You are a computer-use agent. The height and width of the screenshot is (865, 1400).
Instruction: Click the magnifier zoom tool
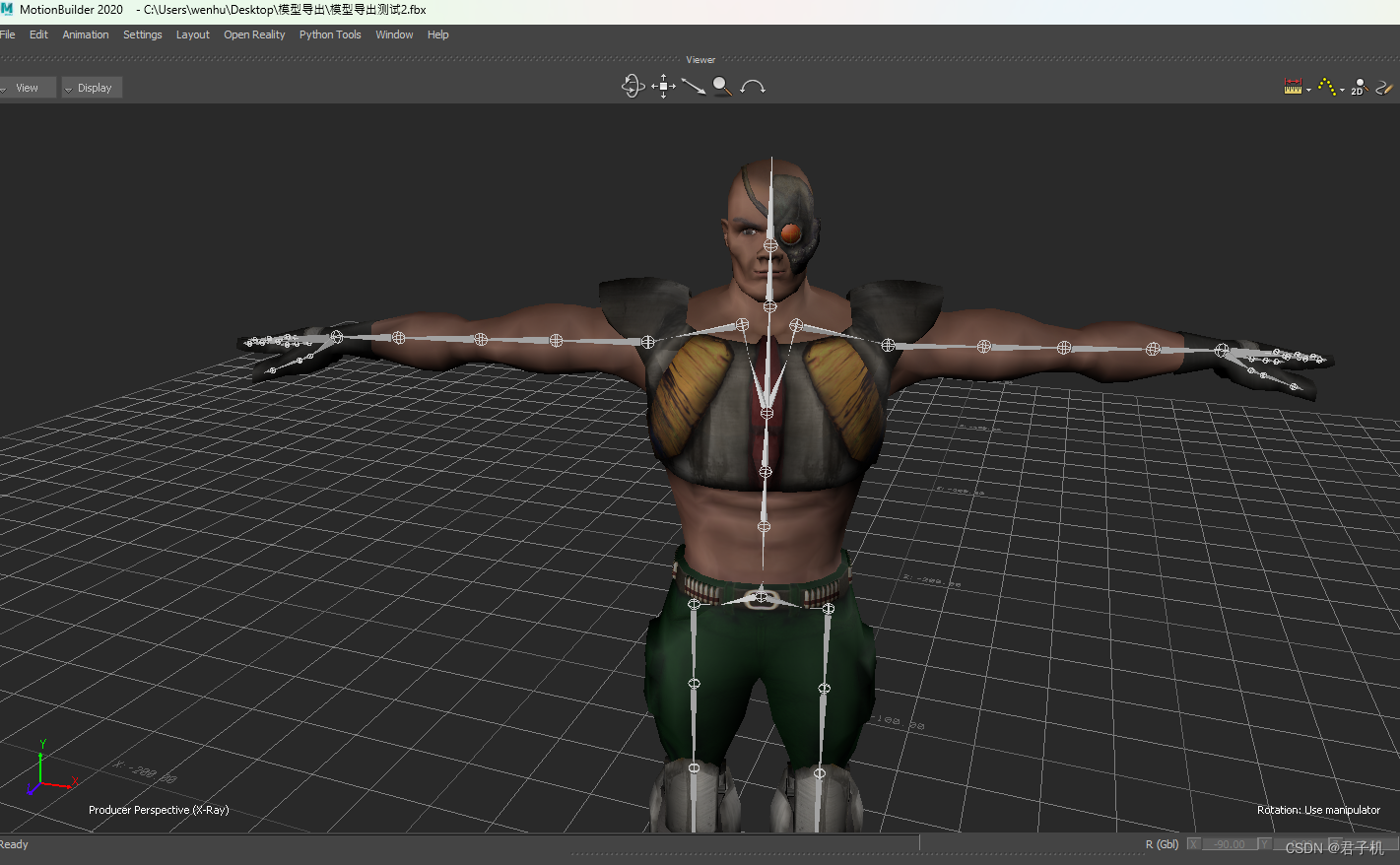[x=721, y=86]
